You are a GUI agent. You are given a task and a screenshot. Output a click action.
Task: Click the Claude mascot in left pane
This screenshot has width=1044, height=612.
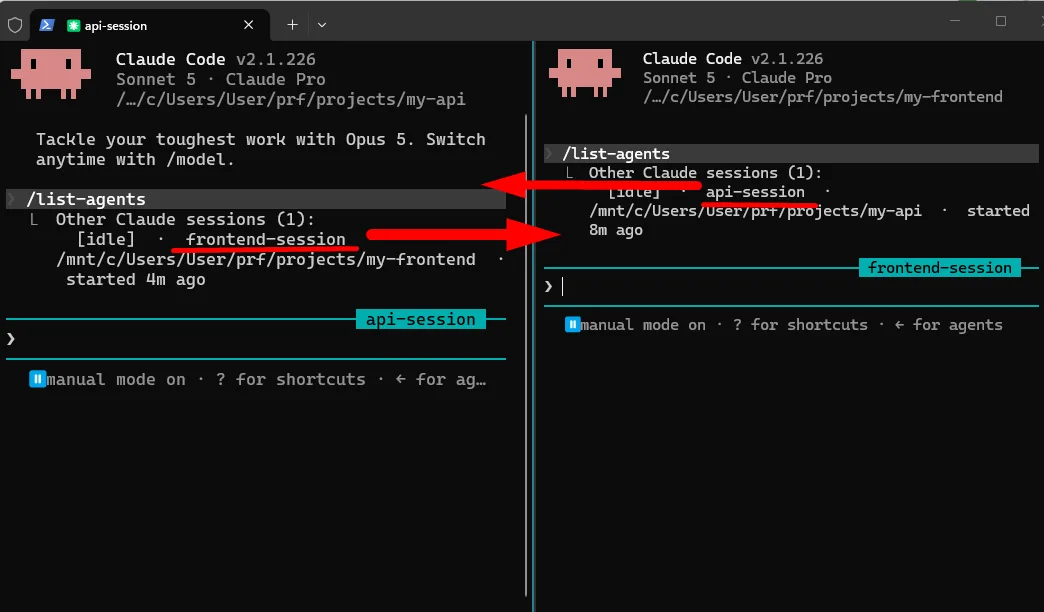pyautogui.click(x=51, y=74)
